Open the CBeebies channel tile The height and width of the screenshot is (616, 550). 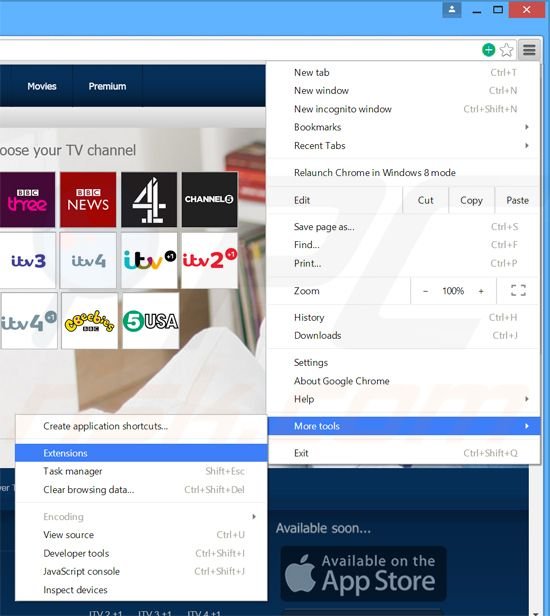coord(90,321)
